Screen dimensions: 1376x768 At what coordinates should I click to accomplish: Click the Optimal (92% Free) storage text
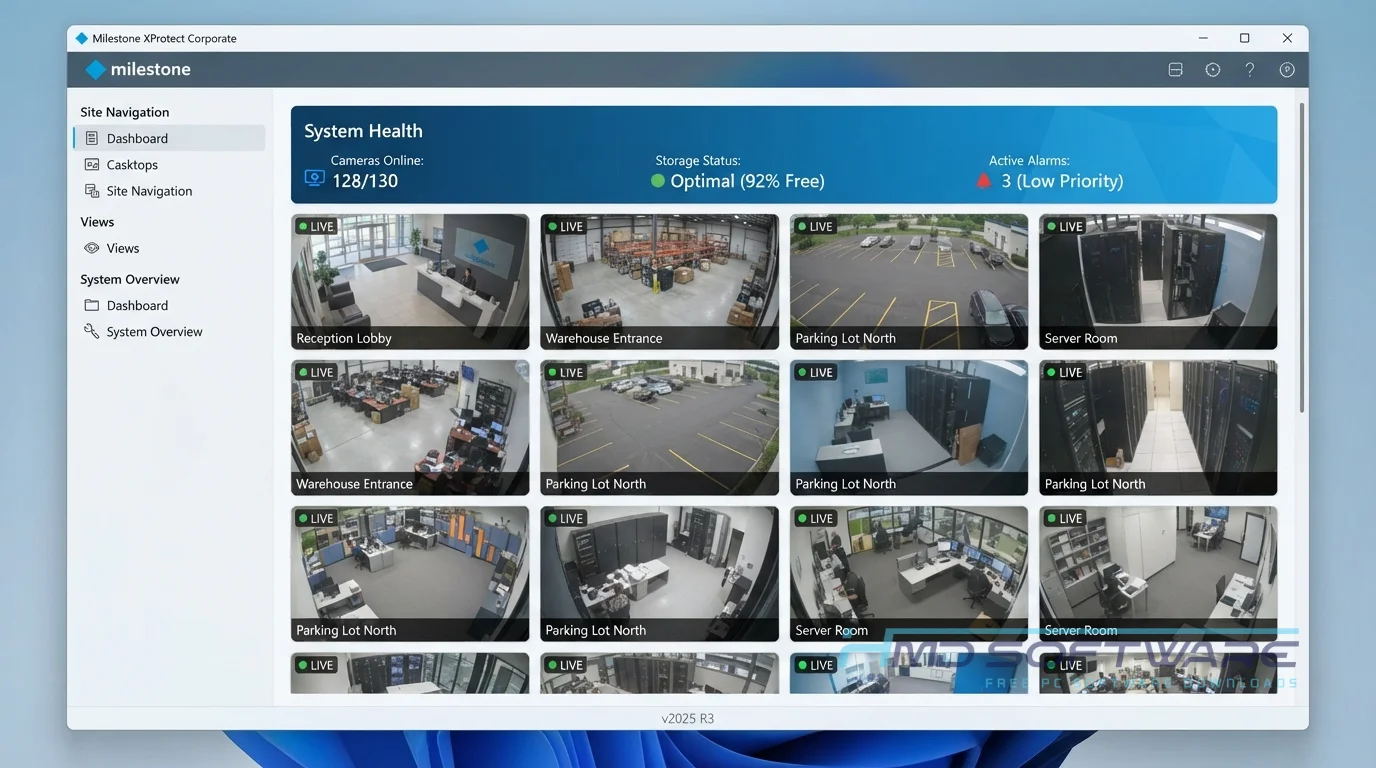point(747,181)
